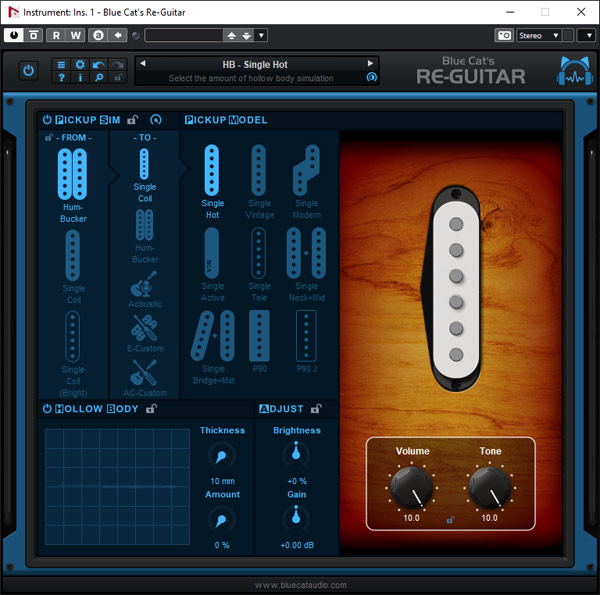Image resolution: width=600 pixels, height=595 pixels.
Task: Select Acoustic as target pickup
Action: point(145,287)
